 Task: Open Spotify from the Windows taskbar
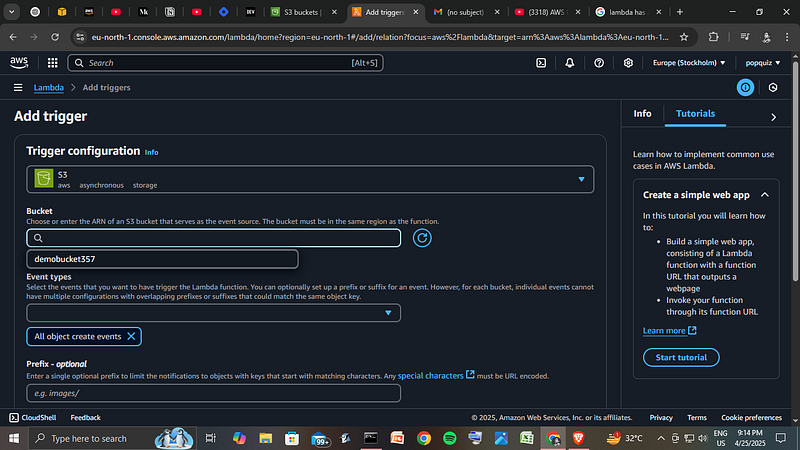click(x=449, y=438)
